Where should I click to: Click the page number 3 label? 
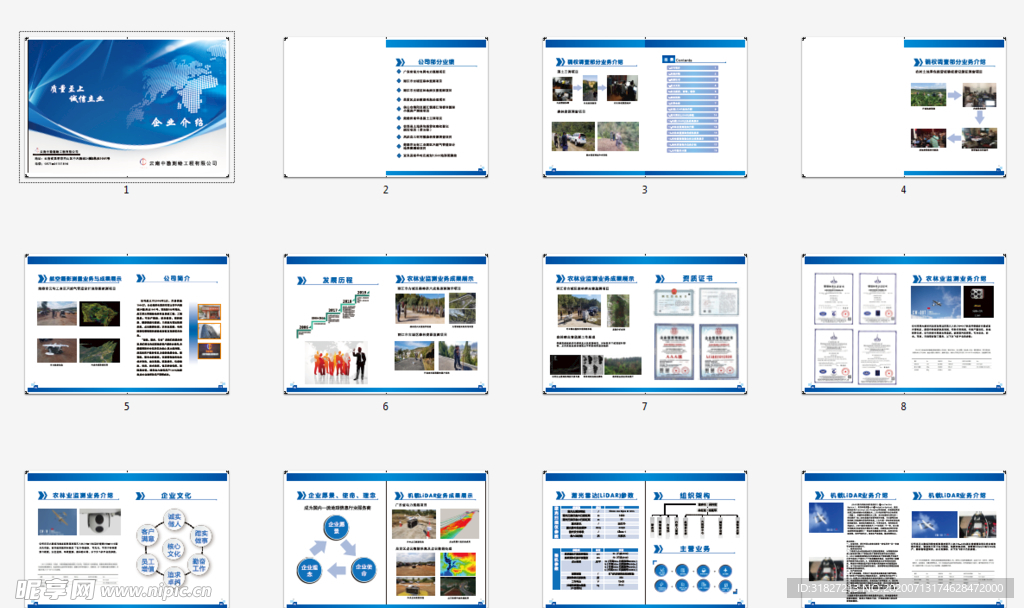[x=644, y=189]
